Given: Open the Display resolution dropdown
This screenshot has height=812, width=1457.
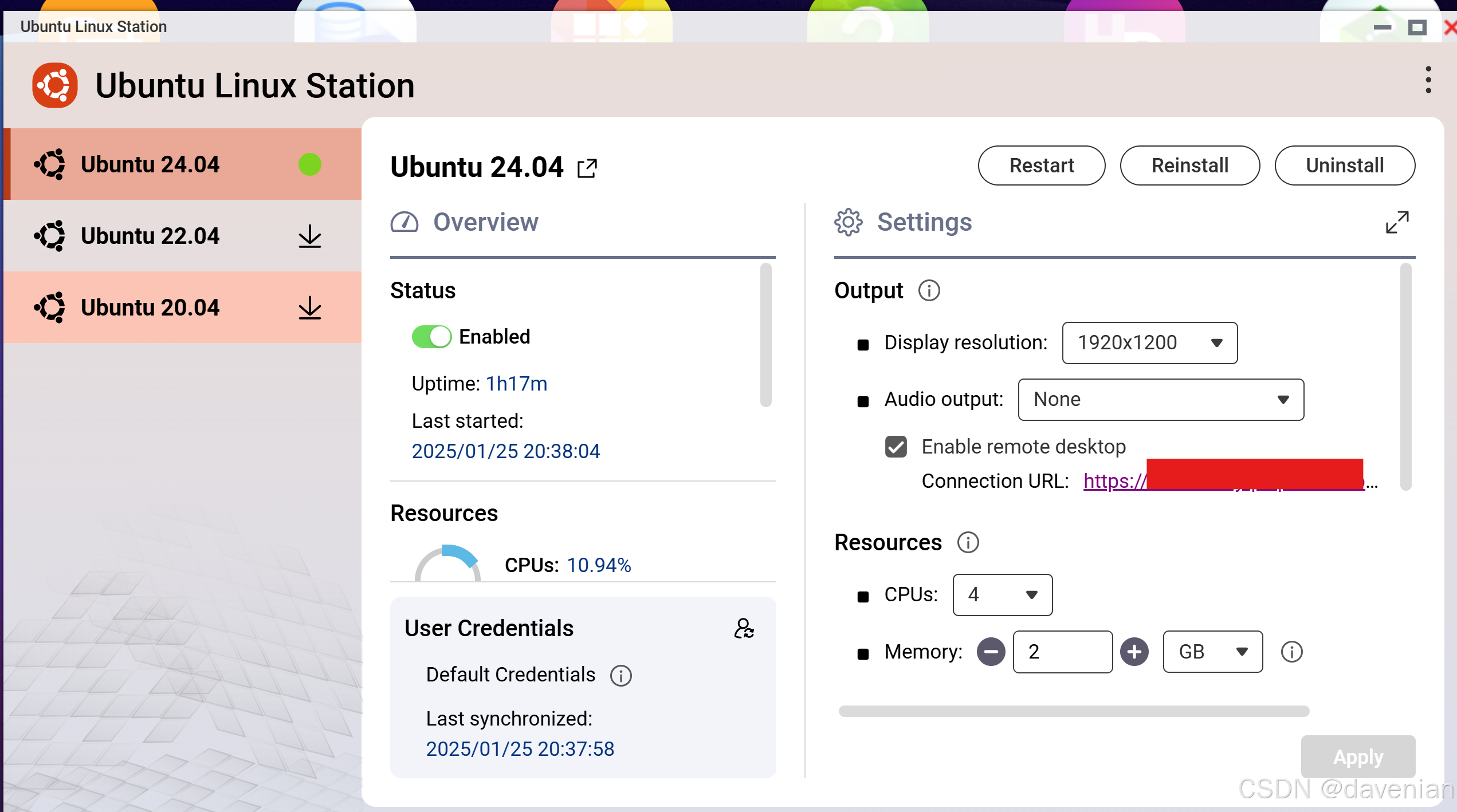Looking at the screenshot, I should (x=1149, y=343).
